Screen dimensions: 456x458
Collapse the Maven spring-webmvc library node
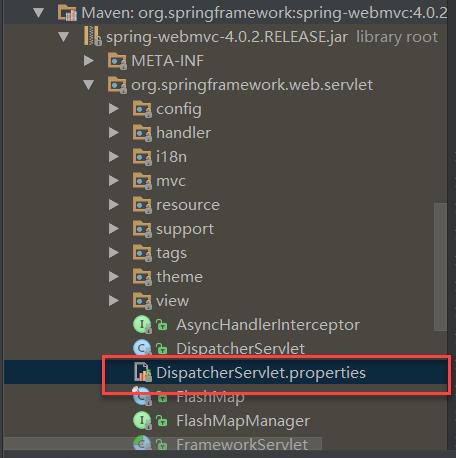39,13
